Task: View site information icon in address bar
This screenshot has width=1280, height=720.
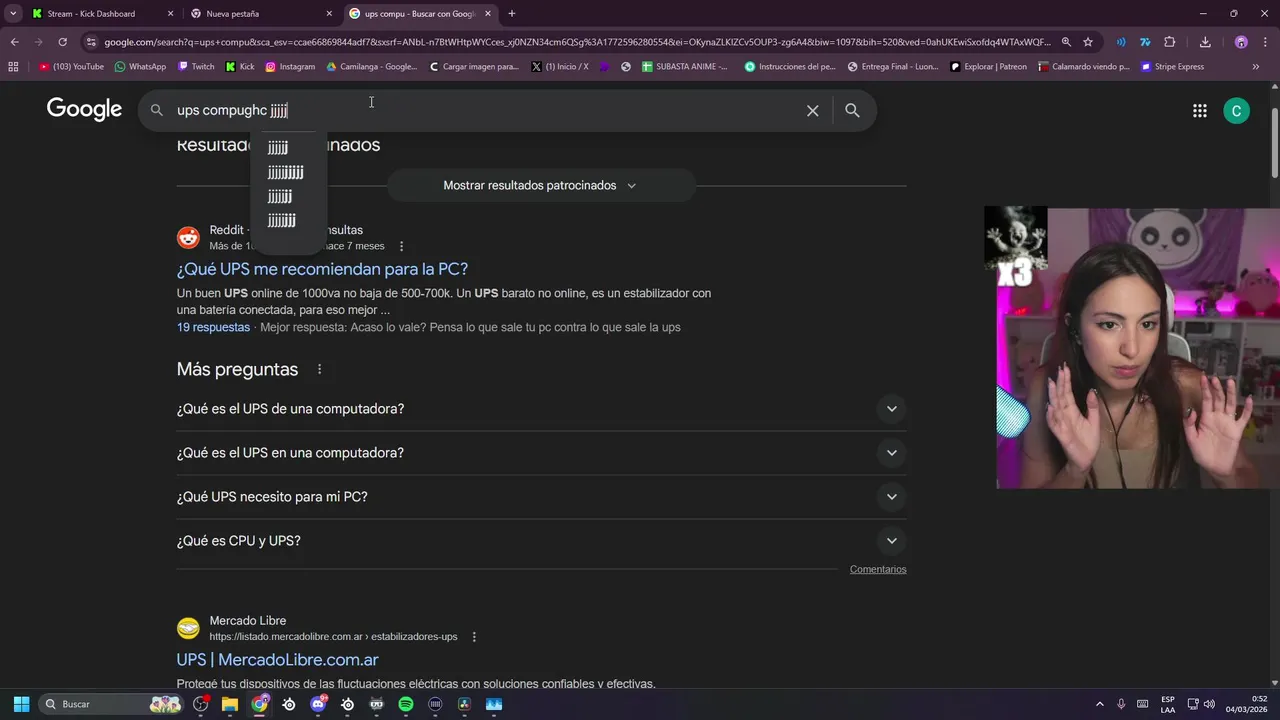Action: point(92,42)
